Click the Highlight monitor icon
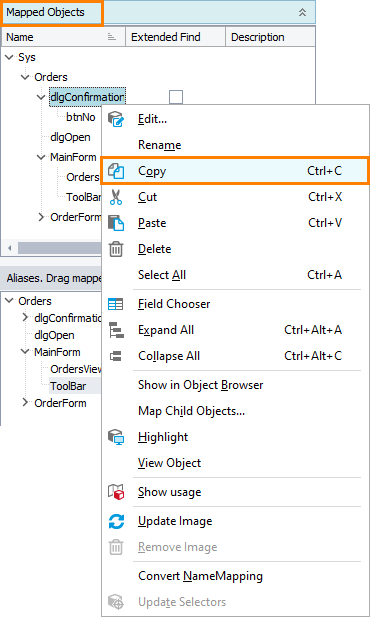The image size is (370, 617). pyautogui.click(x=116, y=437)
